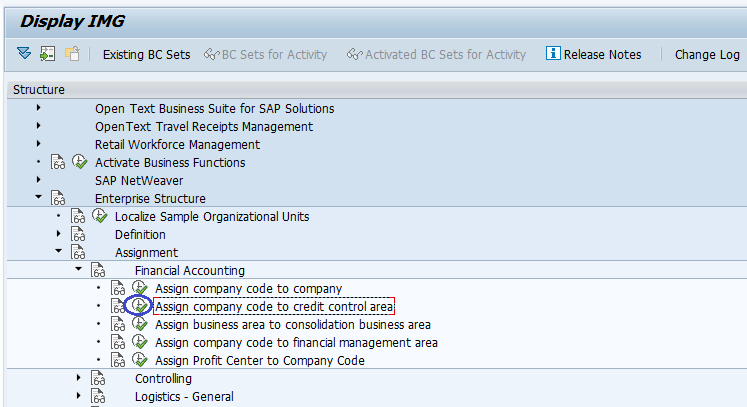Select 'Assign company code to financial management area' text

296,343
